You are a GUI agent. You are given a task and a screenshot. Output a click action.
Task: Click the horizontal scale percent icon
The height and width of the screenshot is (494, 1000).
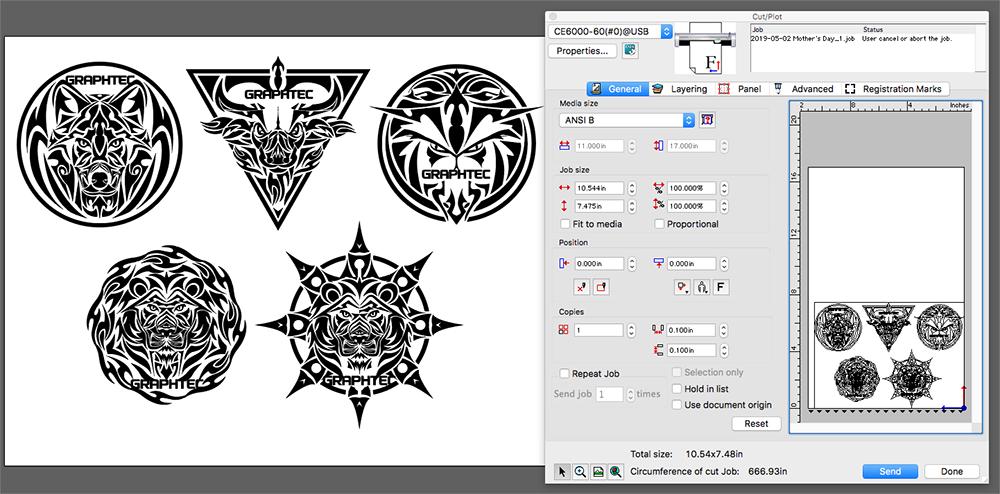coord(659,188)
